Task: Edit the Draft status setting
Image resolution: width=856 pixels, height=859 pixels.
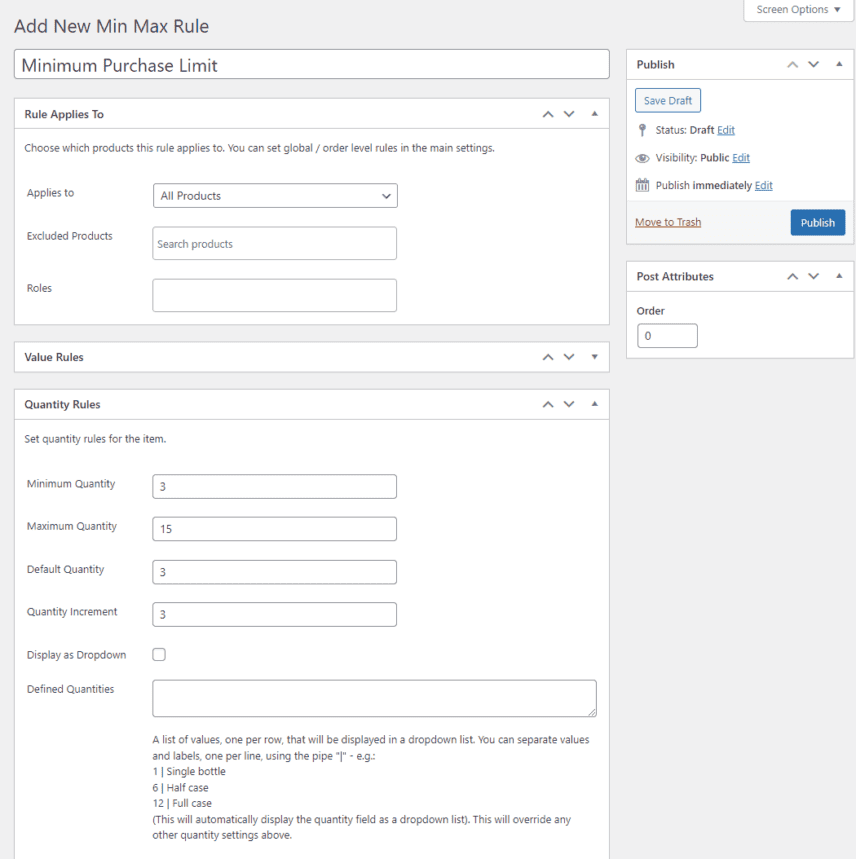Action: (726, 130)
